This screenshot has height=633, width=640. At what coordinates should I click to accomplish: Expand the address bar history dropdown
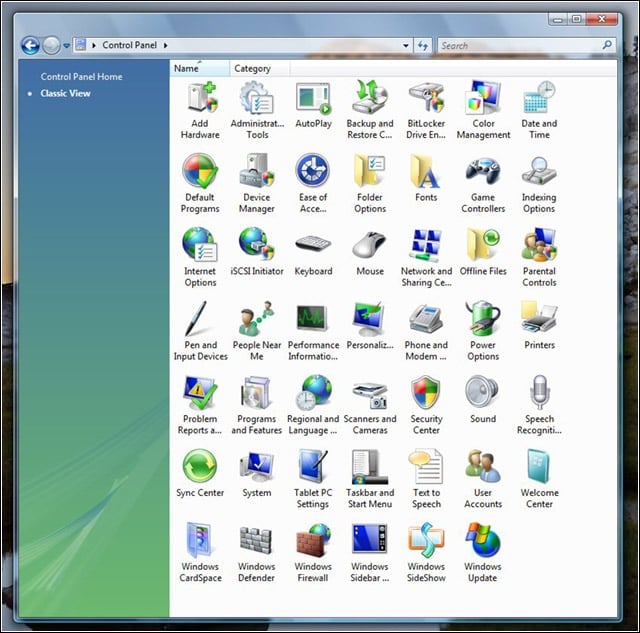tap(405, 46)
